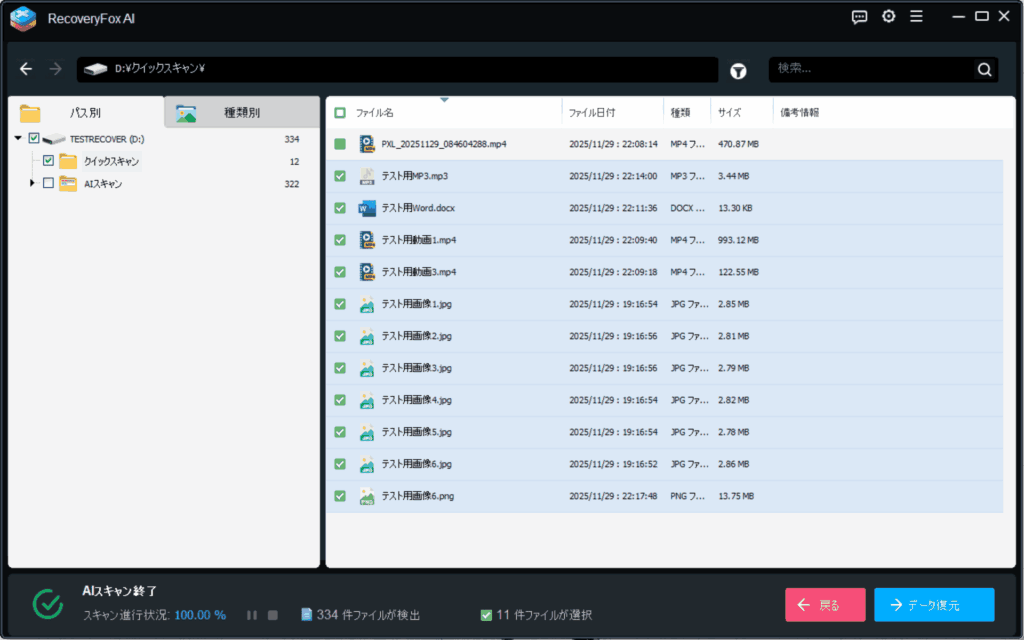
Task: Switch to the 種類別 tab
Action: click(x=241, y=113)
